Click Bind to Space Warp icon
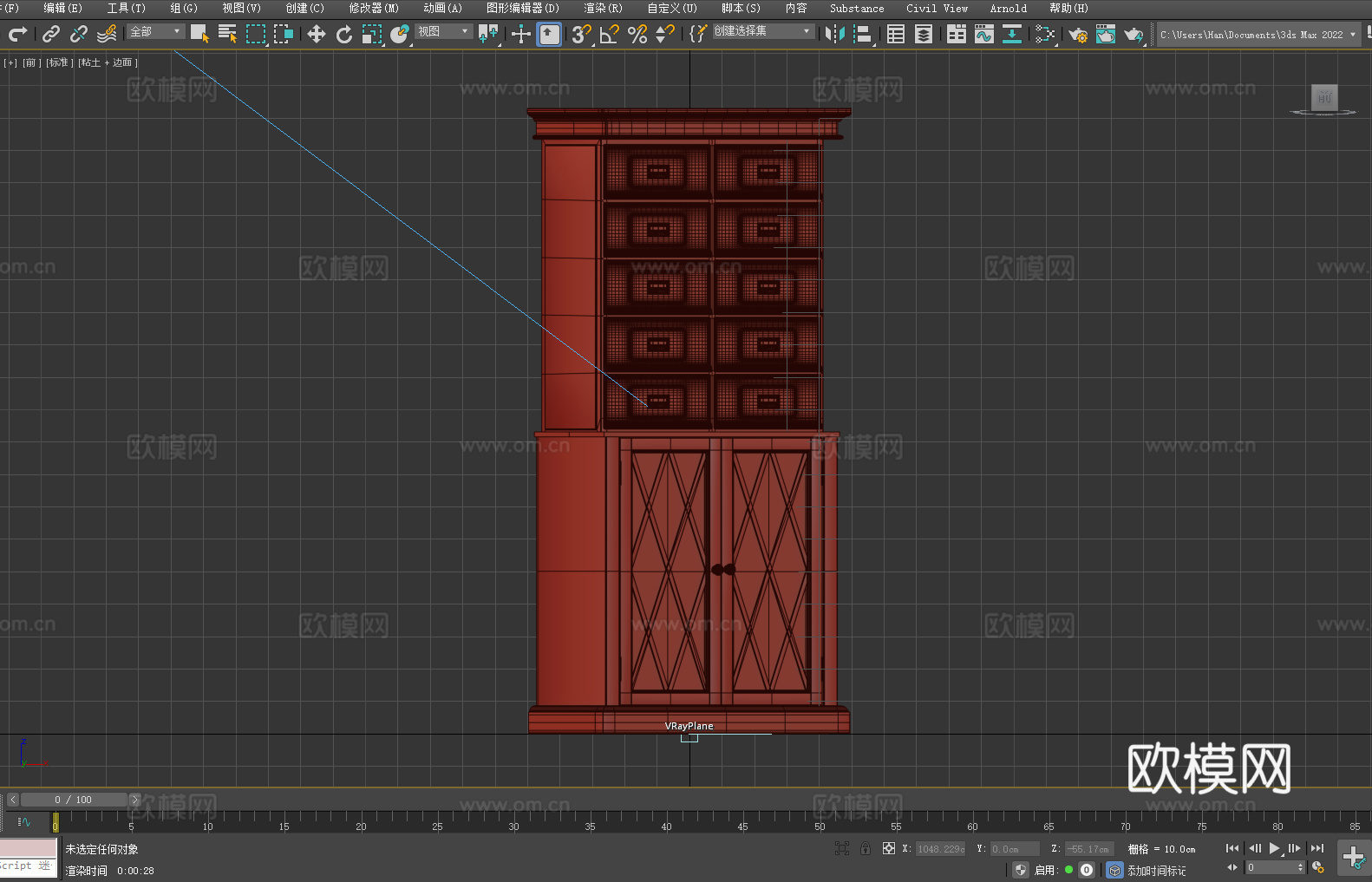The height and width of the screenshot is (882, 1372). pyautogui.click(x=106, y=34)
